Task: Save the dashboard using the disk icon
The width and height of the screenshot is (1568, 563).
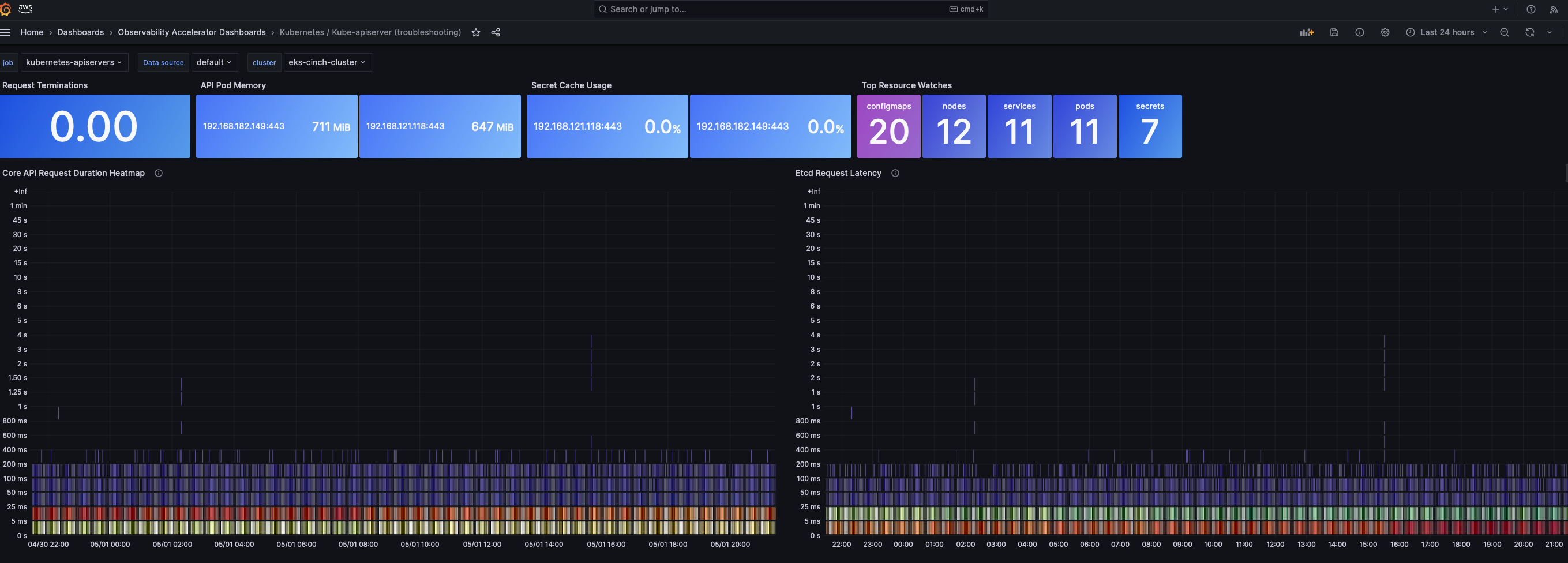Action: (x=1334, y=32)
